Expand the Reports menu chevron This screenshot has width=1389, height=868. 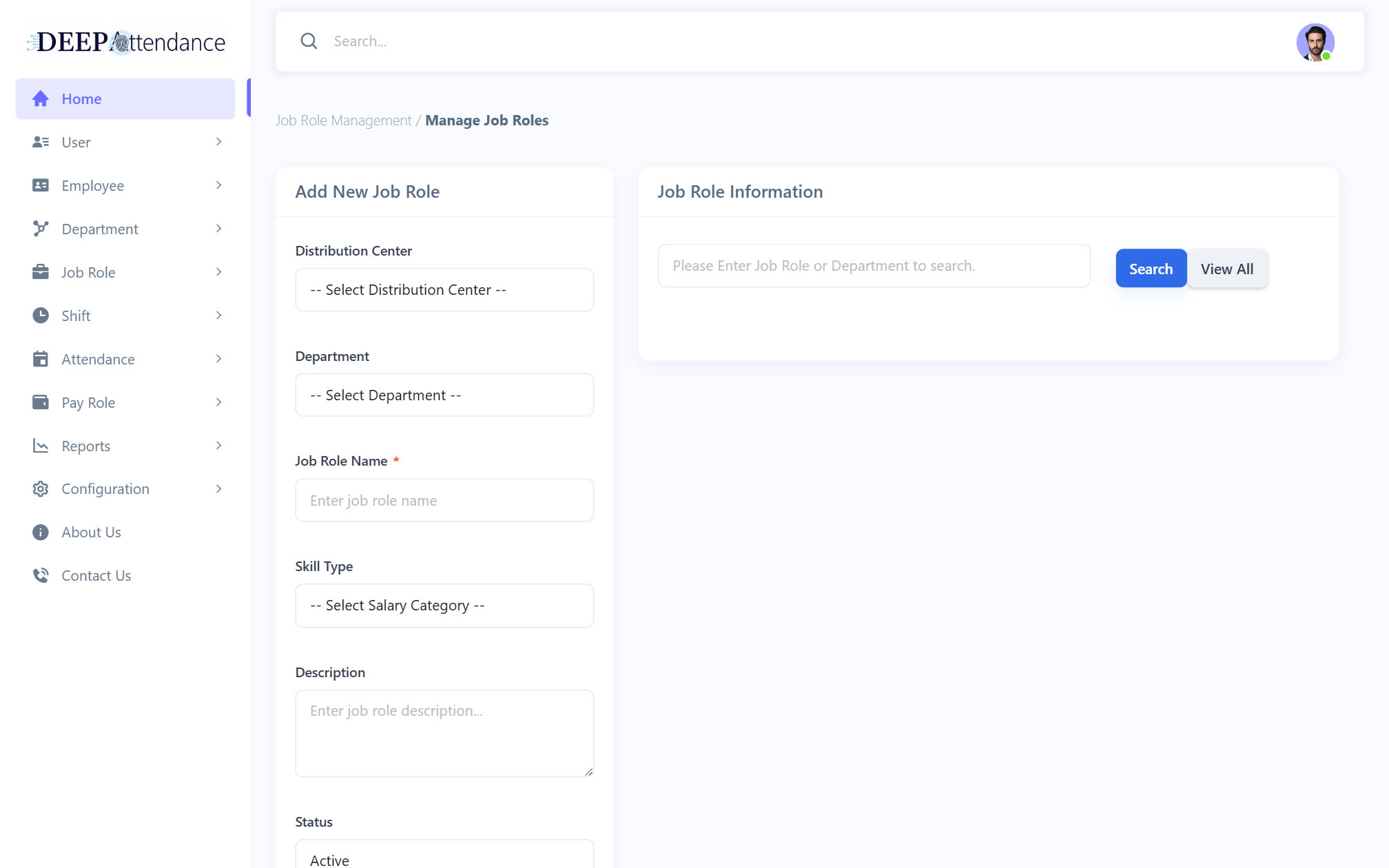(x=218, y=446)
